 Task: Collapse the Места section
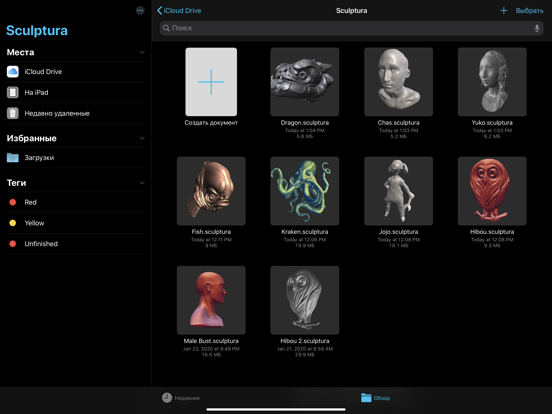(142, 52)
